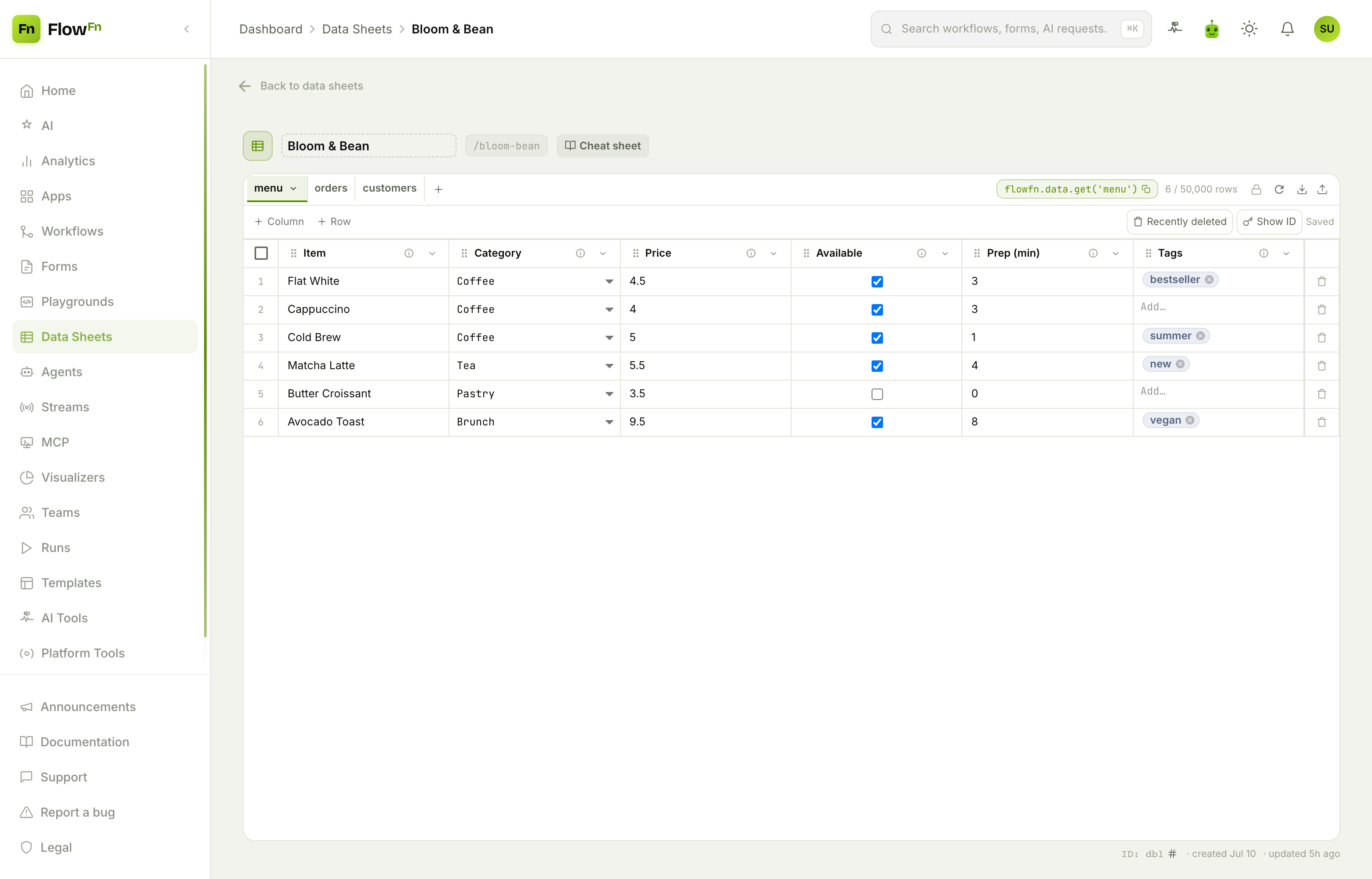Show info for the Price column
The image size is (1372, 879).
(x=751, y=254)
